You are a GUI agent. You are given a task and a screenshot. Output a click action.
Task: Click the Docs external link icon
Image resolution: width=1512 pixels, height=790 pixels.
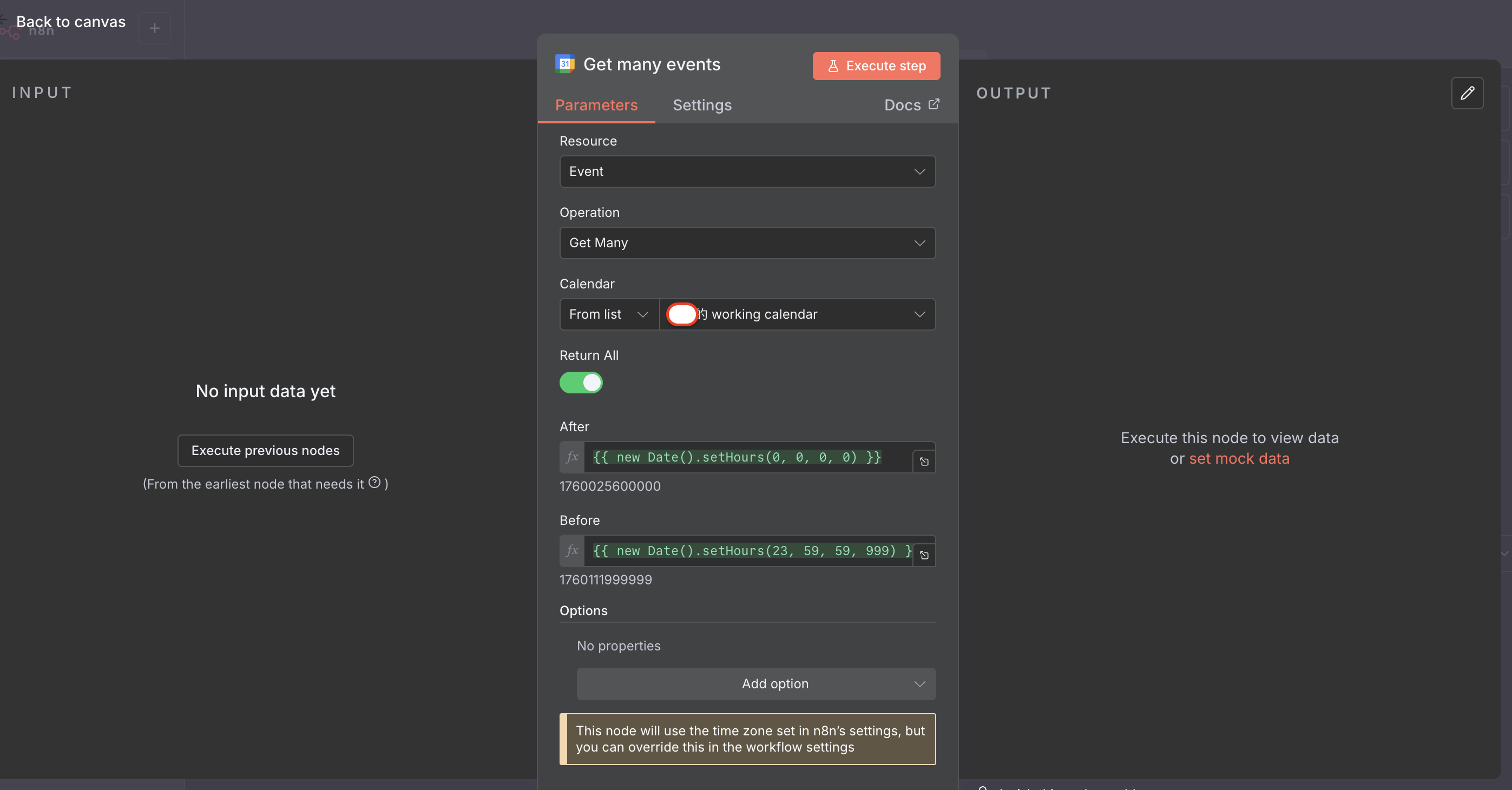coord(934,104)
